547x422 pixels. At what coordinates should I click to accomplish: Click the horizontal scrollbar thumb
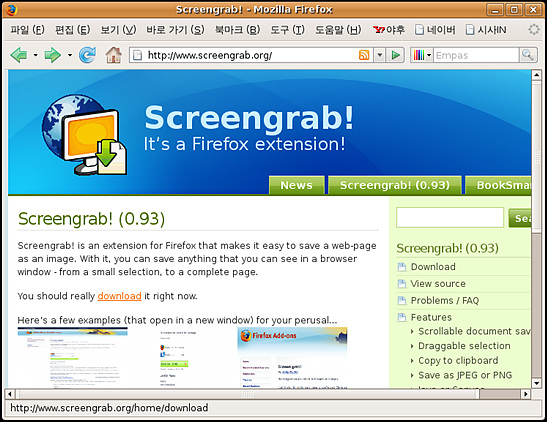click(247, 394)
